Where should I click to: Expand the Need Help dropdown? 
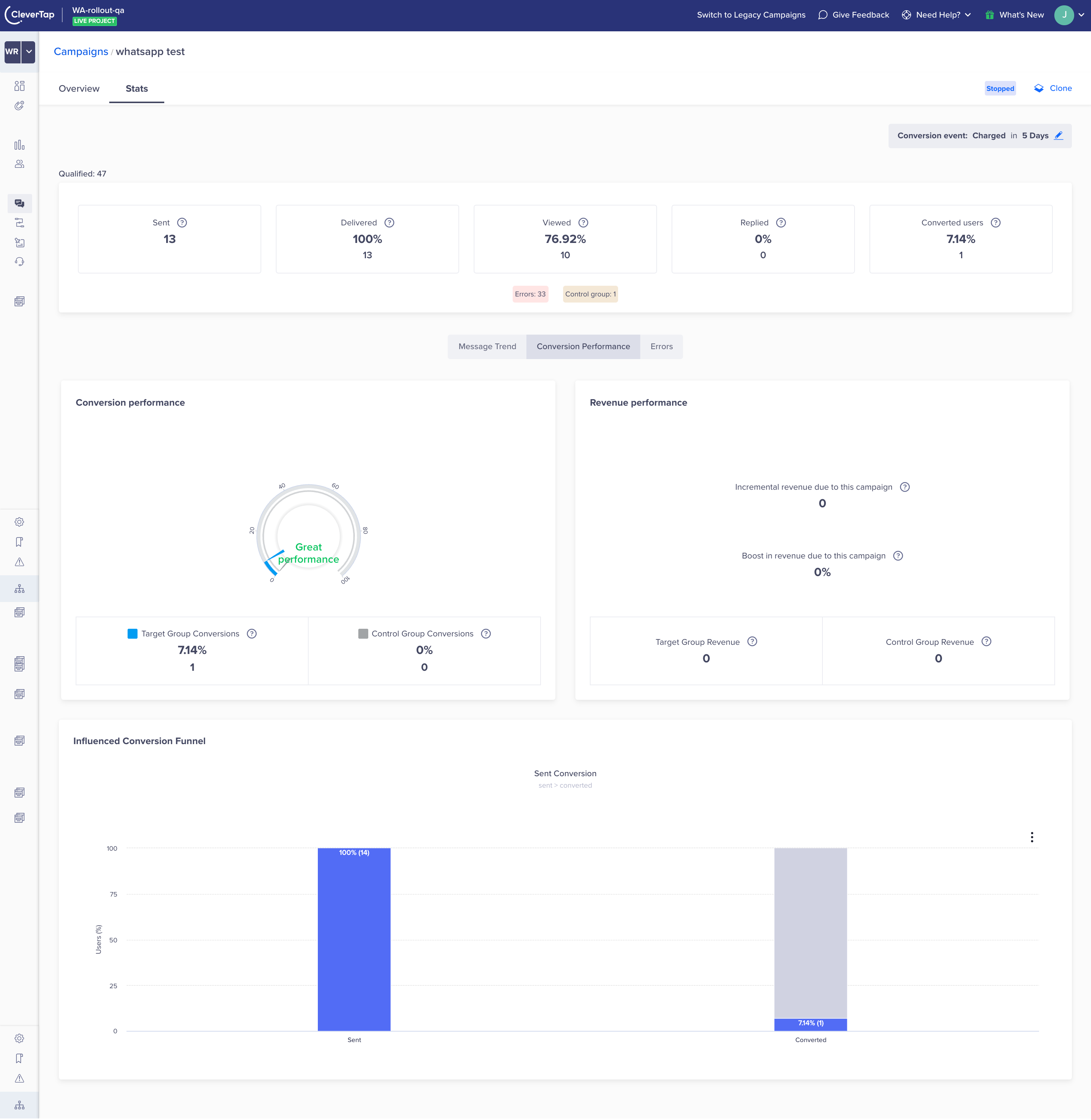click(x=943, y=15)
